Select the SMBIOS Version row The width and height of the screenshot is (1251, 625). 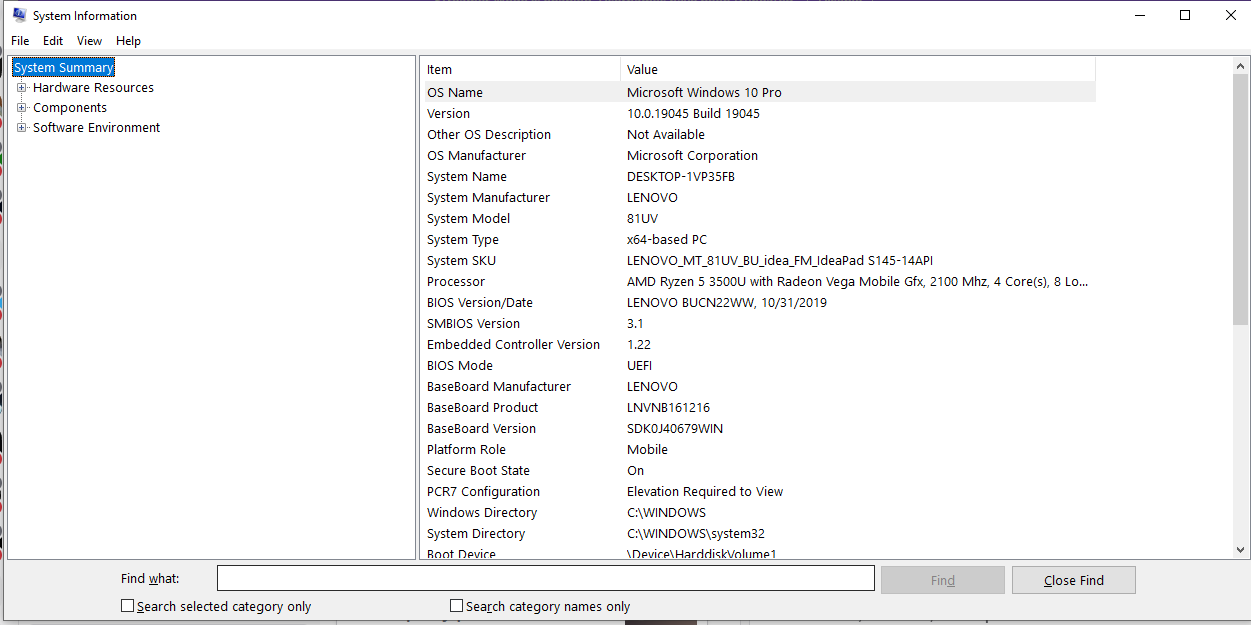click(758, 323)
